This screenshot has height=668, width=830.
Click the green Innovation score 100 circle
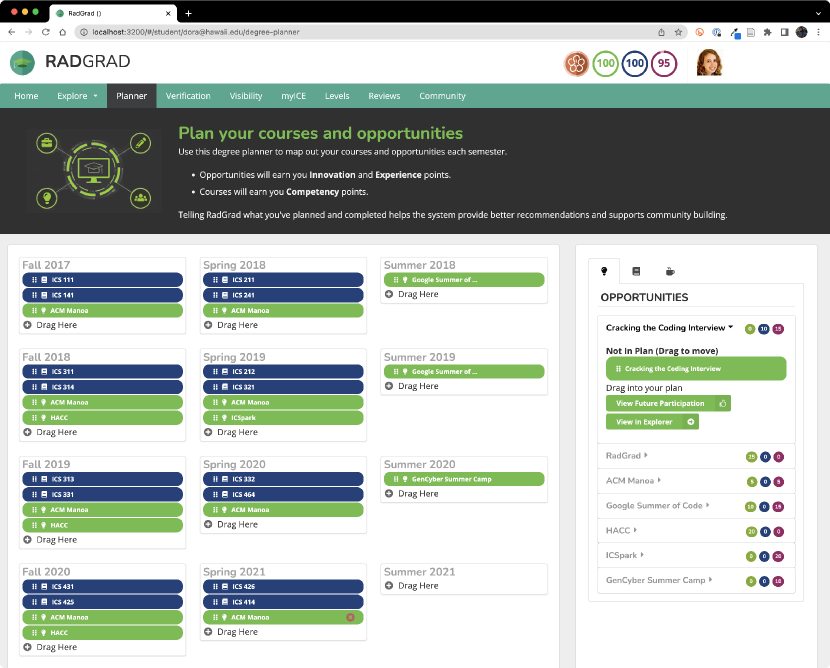point(606,64)
